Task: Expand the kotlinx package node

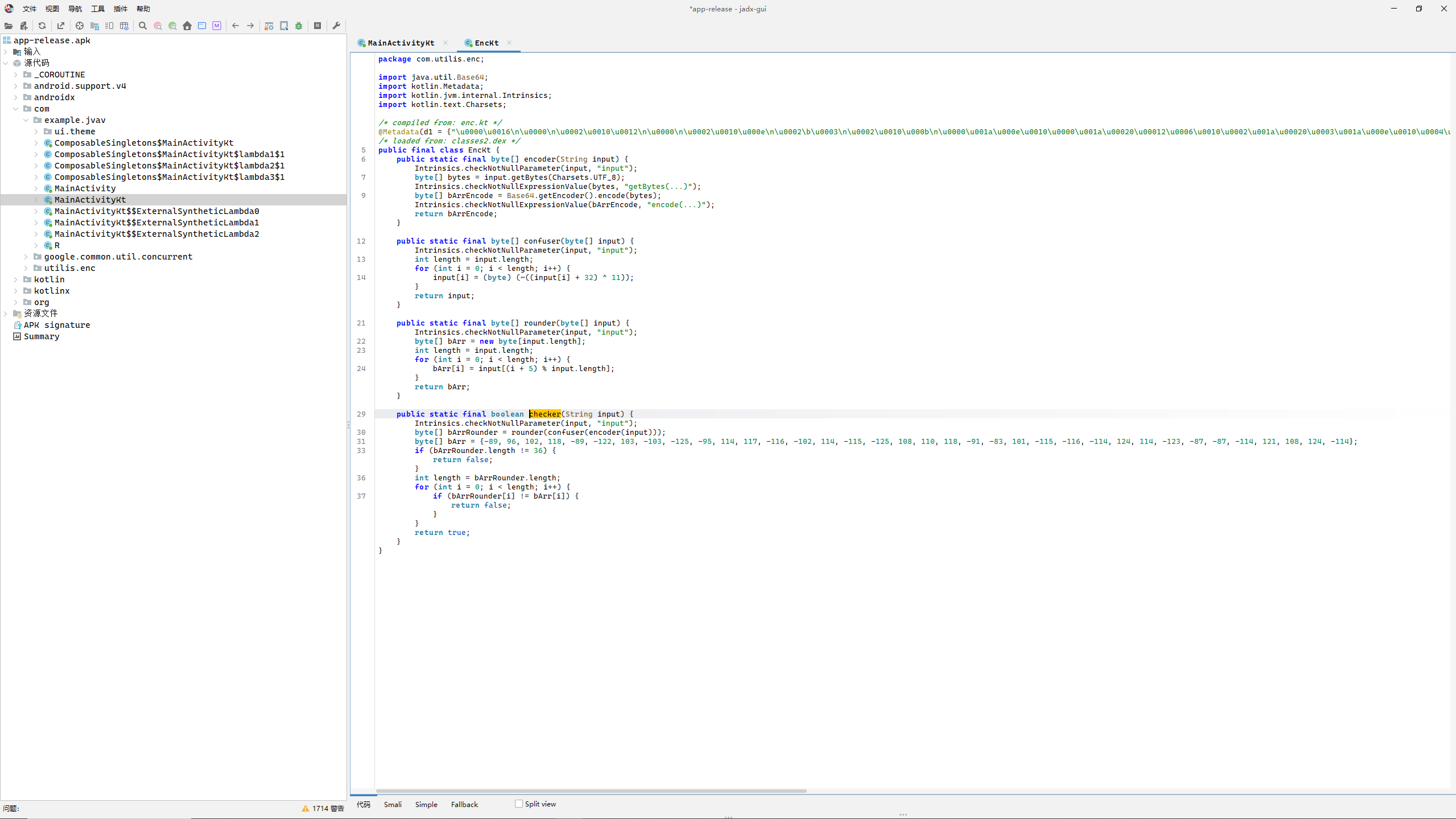Action: click(16, 291)
